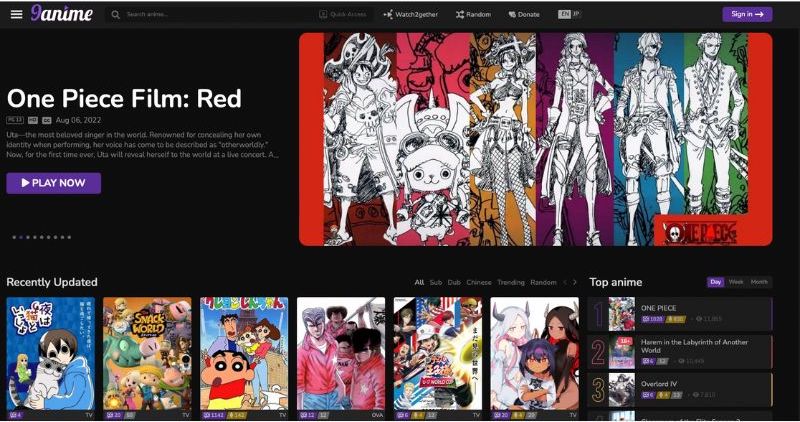The height and width of the screenshot is (422, 800).
Task: Select the Sub filter tab
Action: click(436, 282)
